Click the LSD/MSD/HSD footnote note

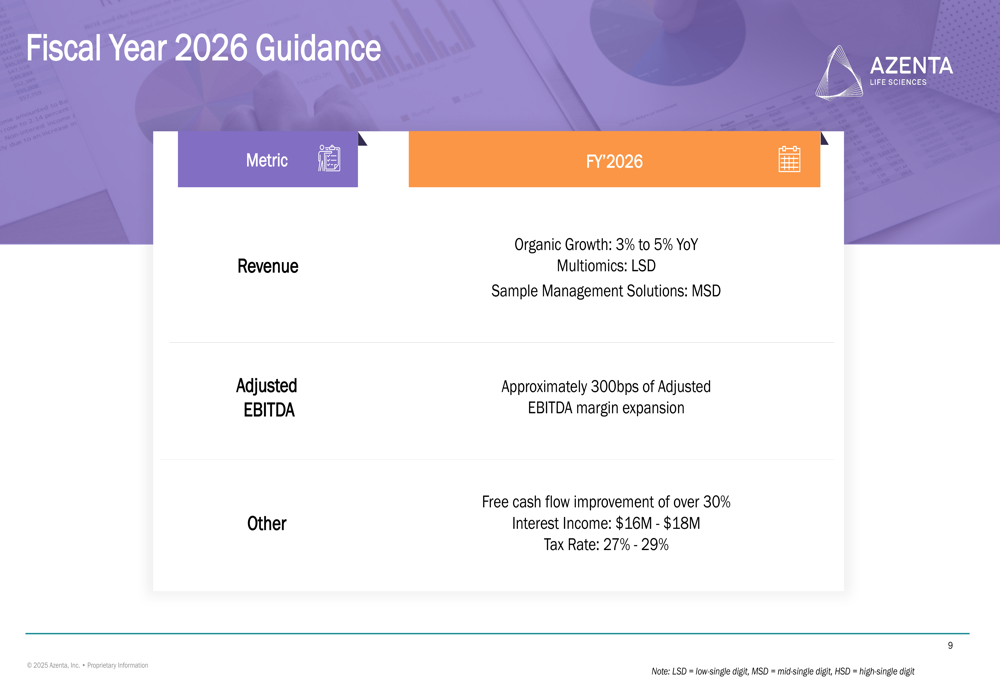[x=782, y=671]
